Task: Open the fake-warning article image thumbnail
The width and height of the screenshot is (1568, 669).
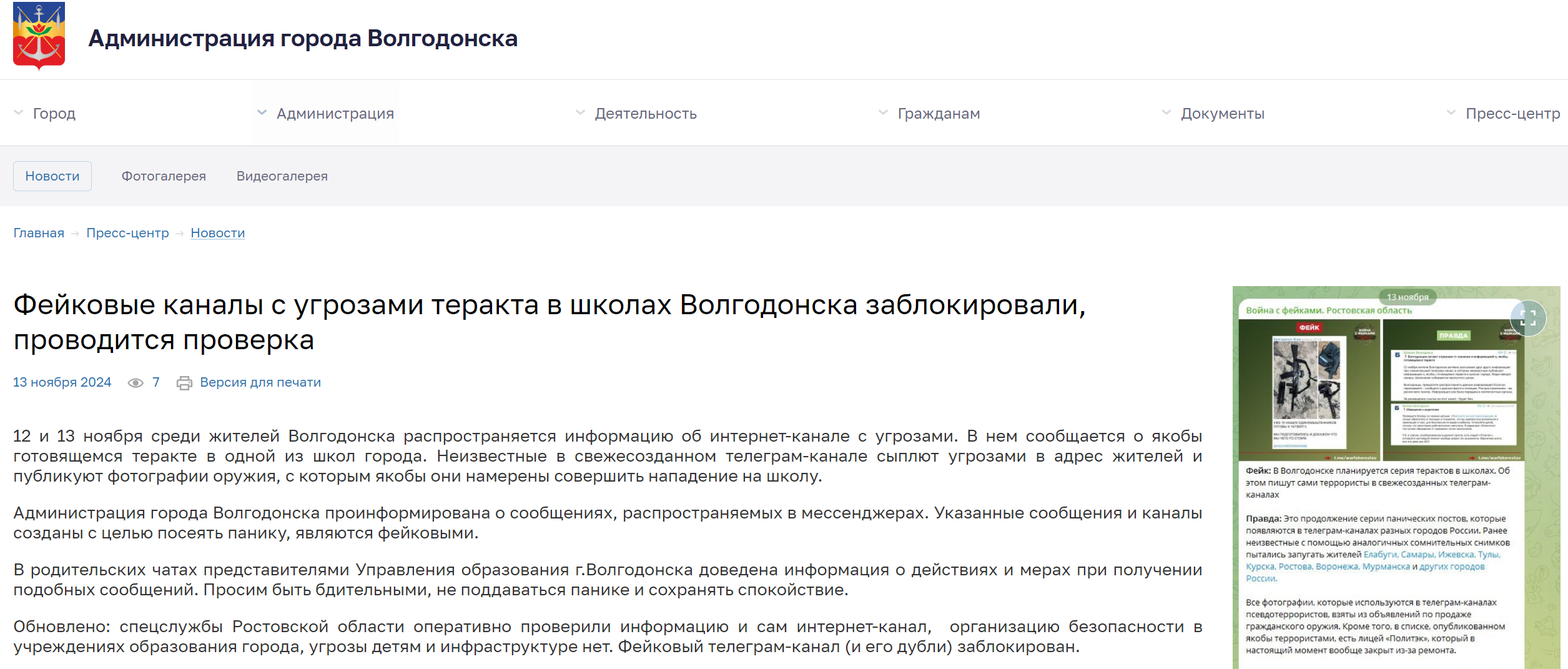Action: point(1396,477)
